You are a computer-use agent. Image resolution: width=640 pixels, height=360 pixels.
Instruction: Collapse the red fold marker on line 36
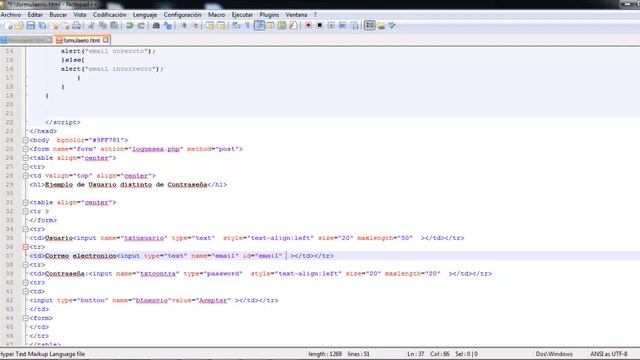pyautogui.click(x=26, y=247)
